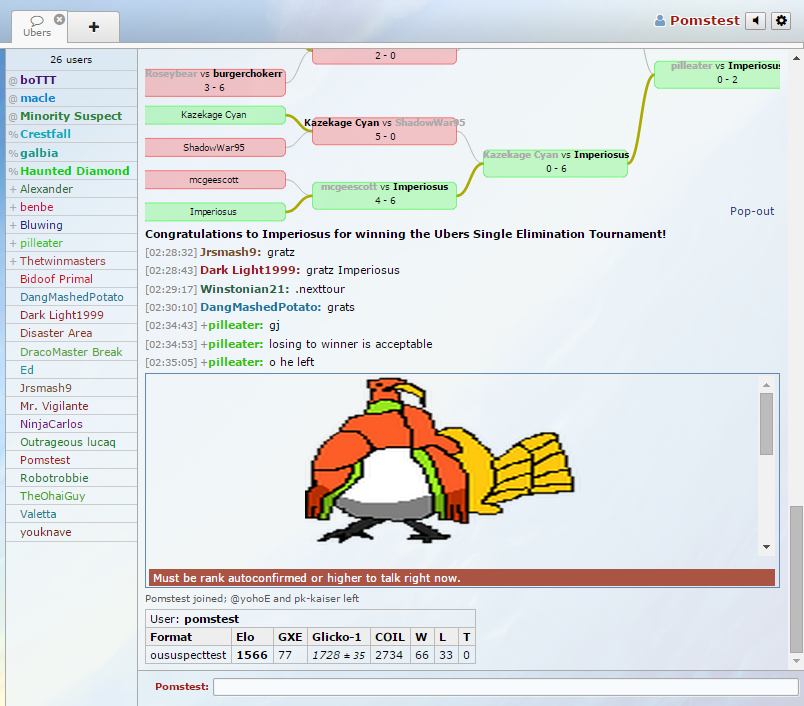Viewport: 804px width, 706px height.
Task: Select Haunted Diamond in the user list
Action: (74, 171)
